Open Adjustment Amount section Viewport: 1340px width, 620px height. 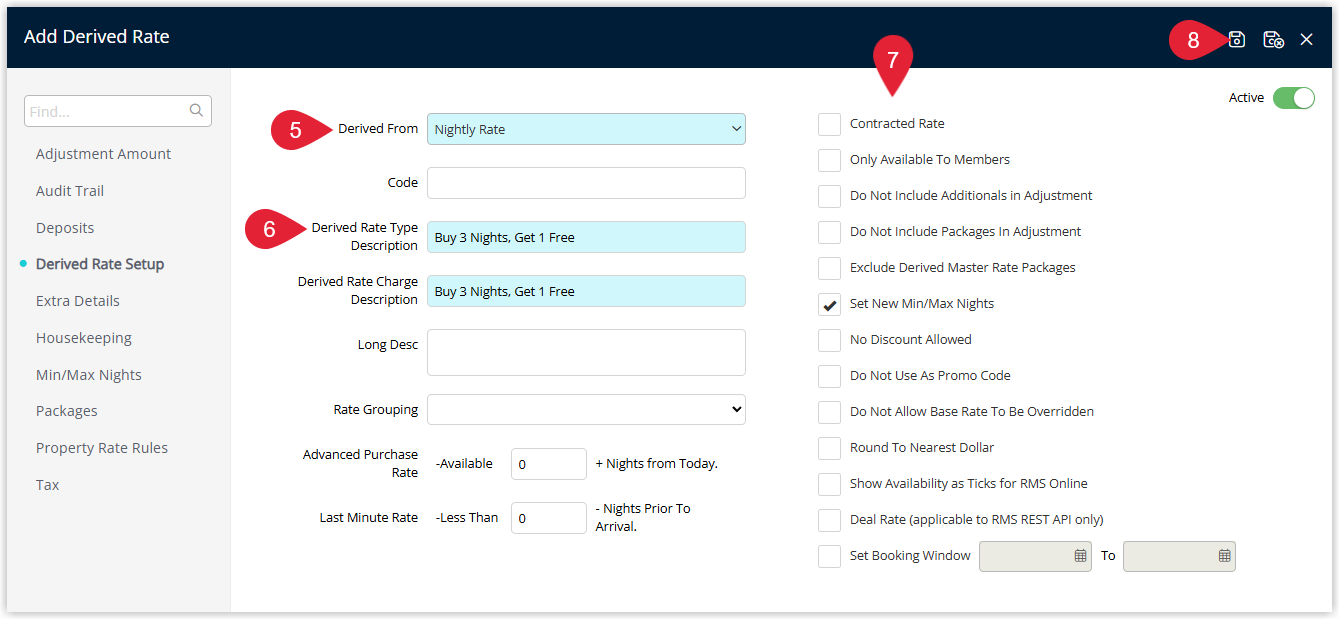[x=103, y=154]
